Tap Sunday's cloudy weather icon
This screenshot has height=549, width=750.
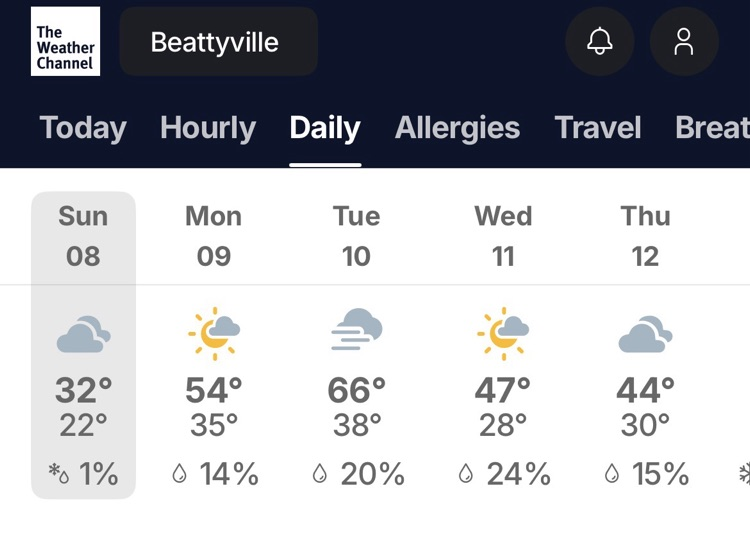[83, 335]
